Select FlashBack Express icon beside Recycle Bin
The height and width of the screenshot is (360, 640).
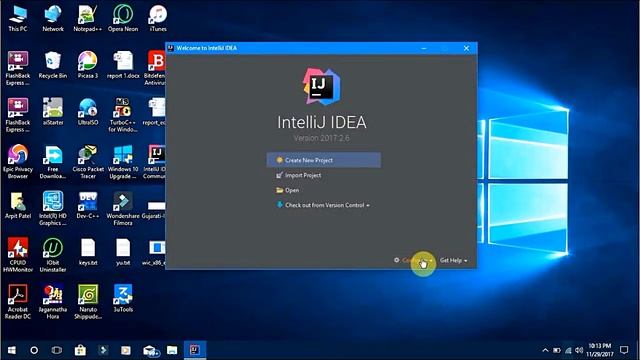pos(18,68)
